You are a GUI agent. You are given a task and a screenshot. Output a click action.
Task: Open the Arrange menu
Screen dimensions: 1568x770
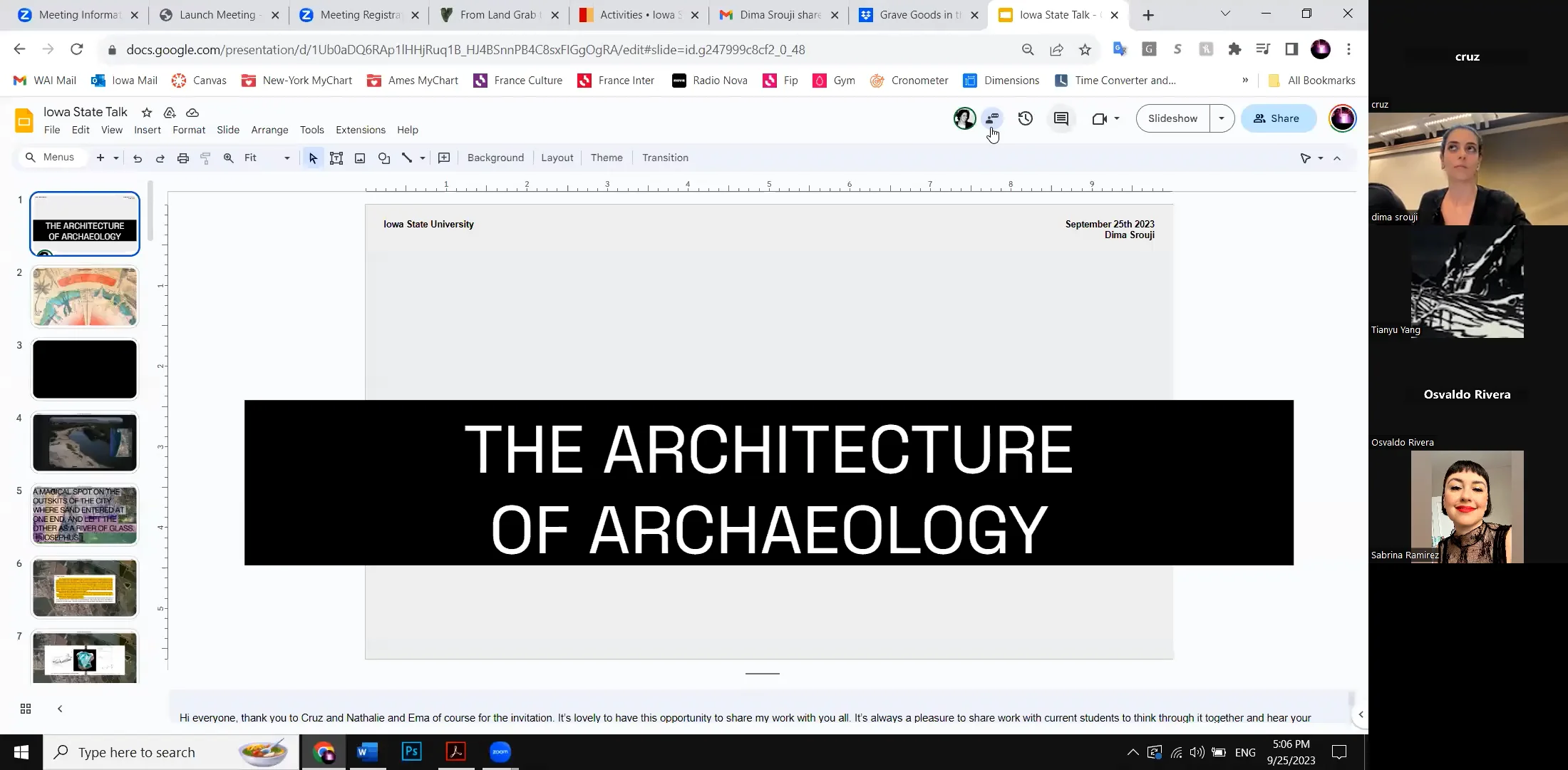click(269, 130)
